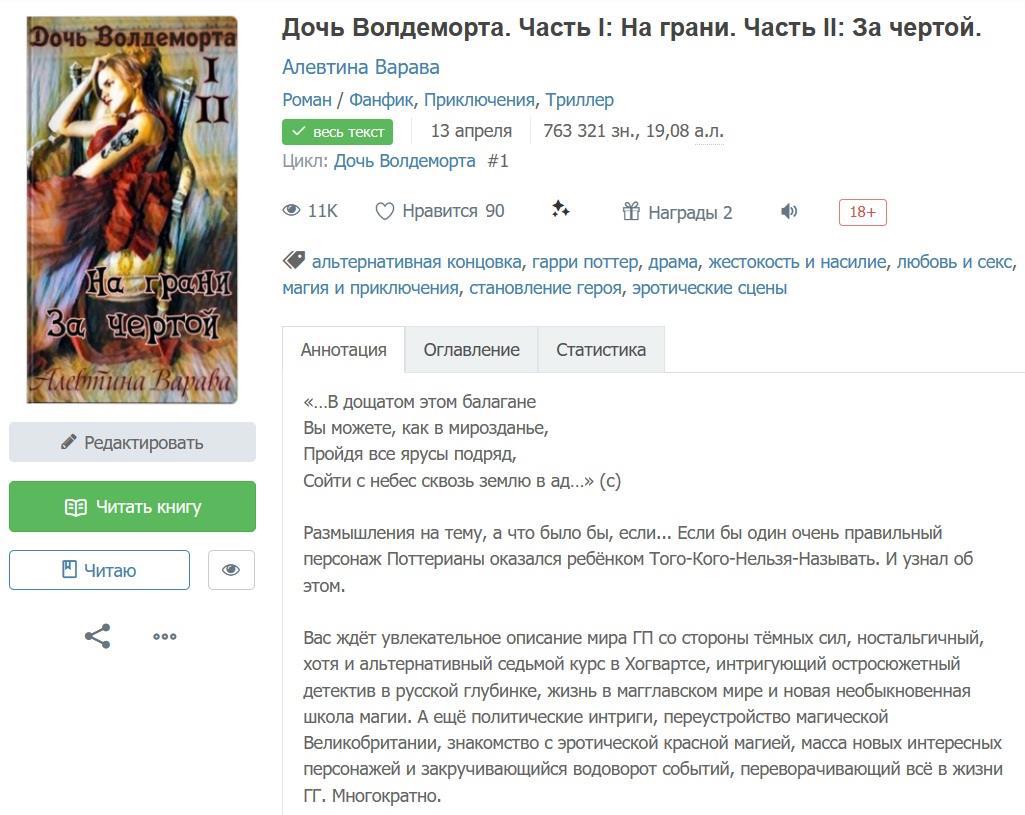1025x815 pixels.
Task: Open the гарри поттер tag
Action: point(584,262)
